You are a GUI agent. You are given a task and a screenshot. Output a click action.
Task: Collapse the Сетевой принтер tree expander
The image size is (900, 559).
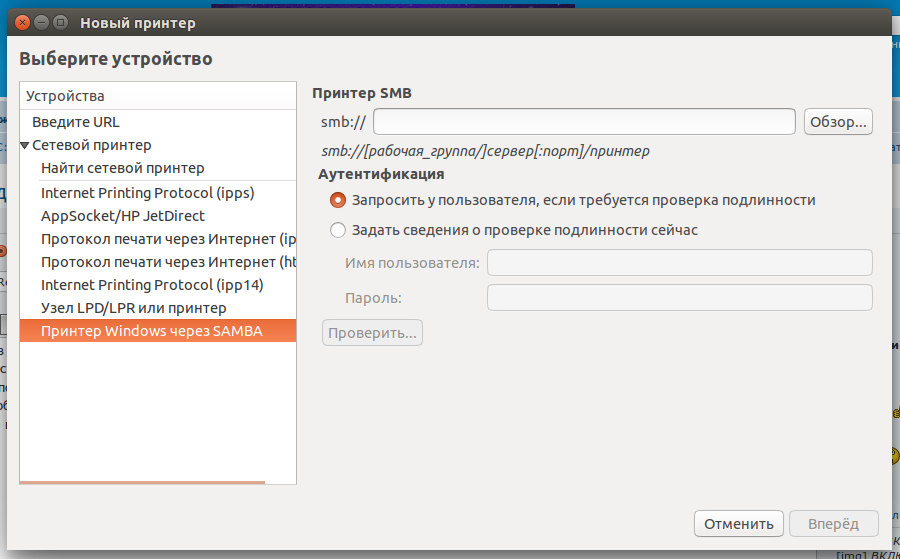click(x=25, y=145)
